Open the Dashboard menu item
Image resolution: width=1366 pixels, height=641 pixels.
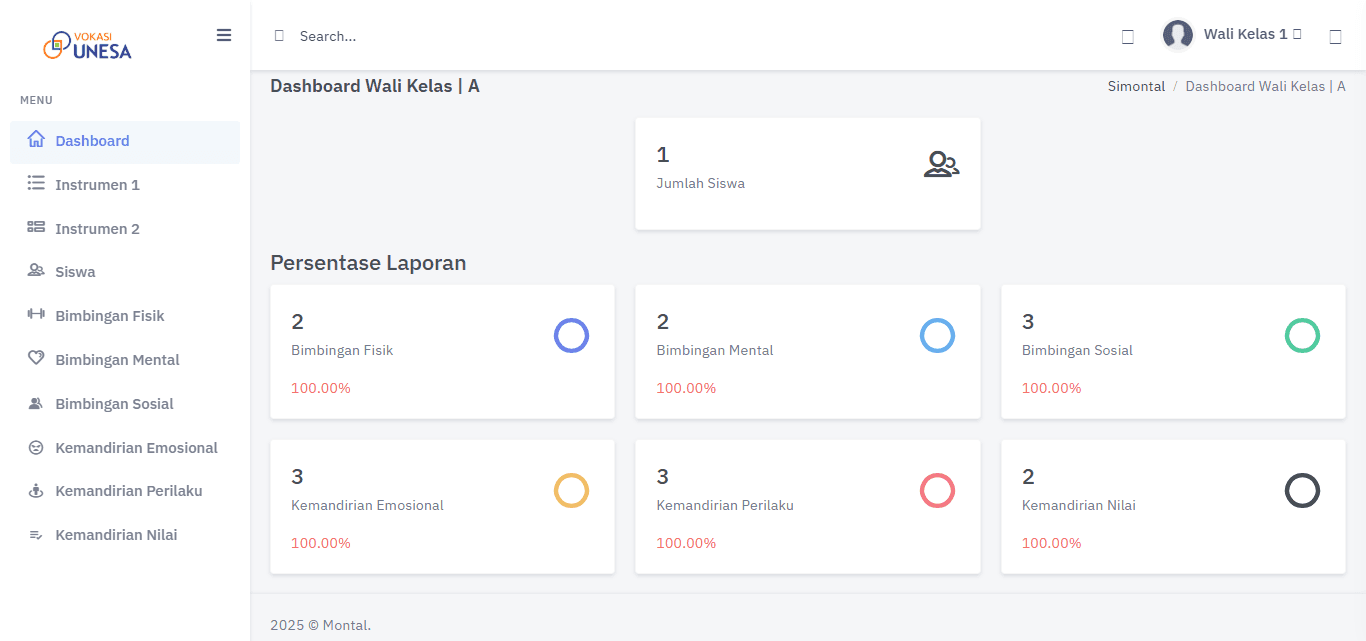[x=125, y=141]
